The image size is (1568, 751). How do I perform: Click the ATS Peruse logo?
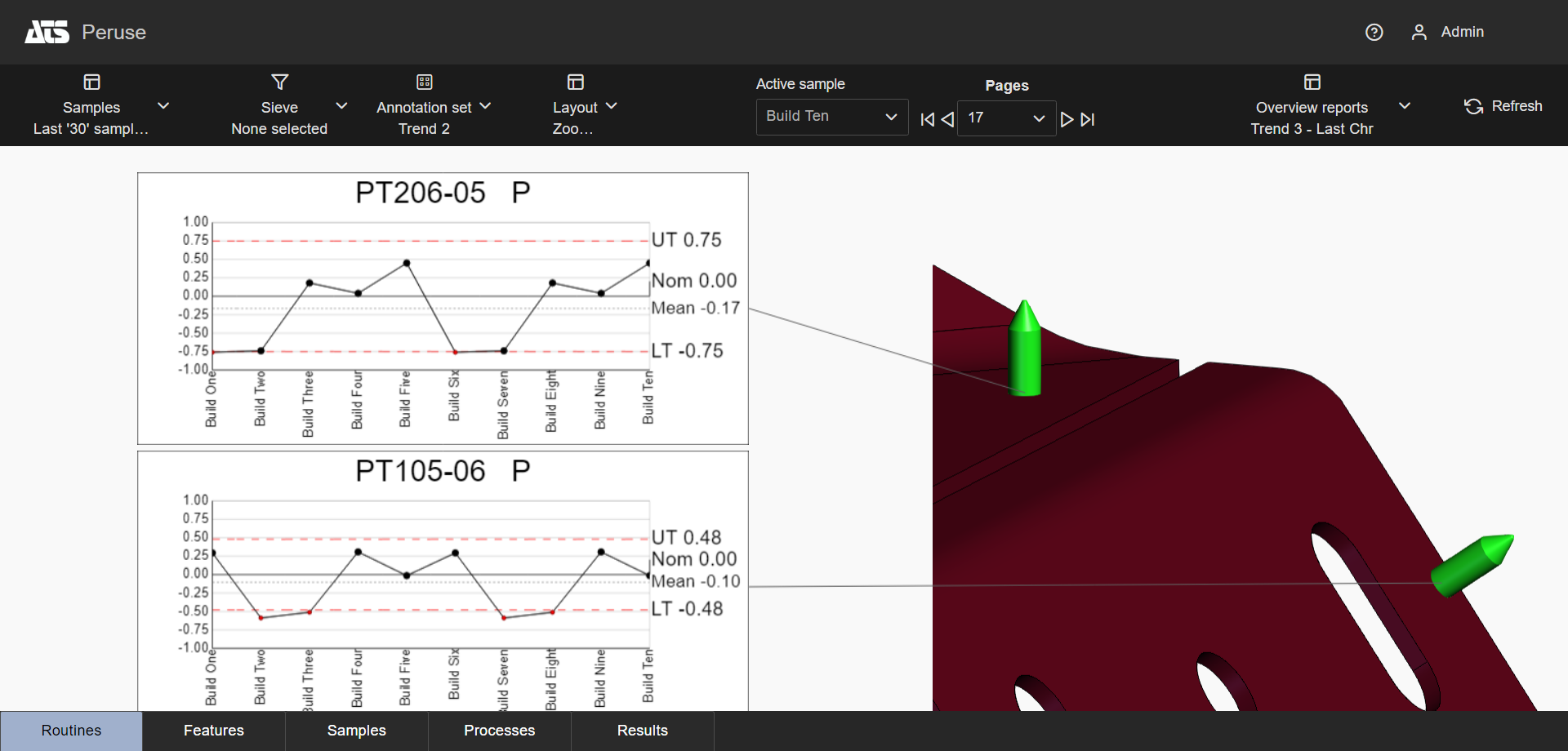tap(47, 32)
